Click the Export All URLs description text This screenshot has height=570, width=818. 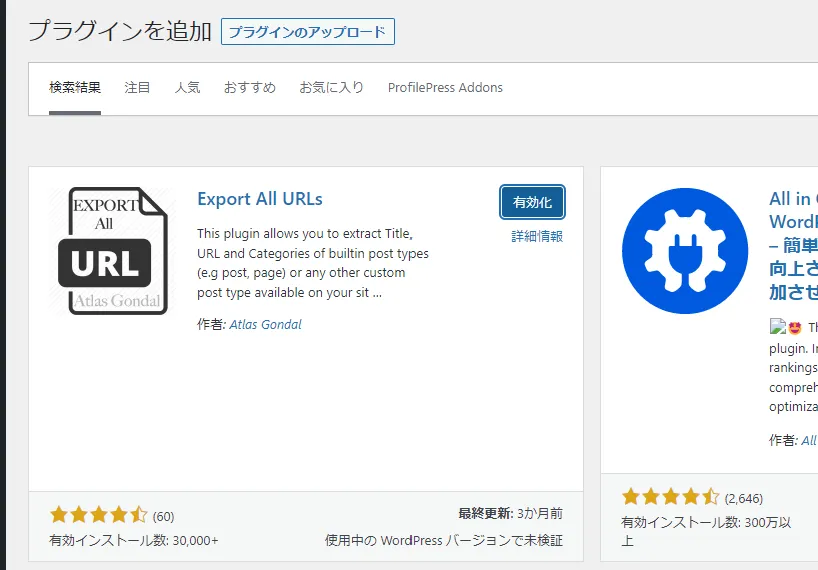point(313,263)
